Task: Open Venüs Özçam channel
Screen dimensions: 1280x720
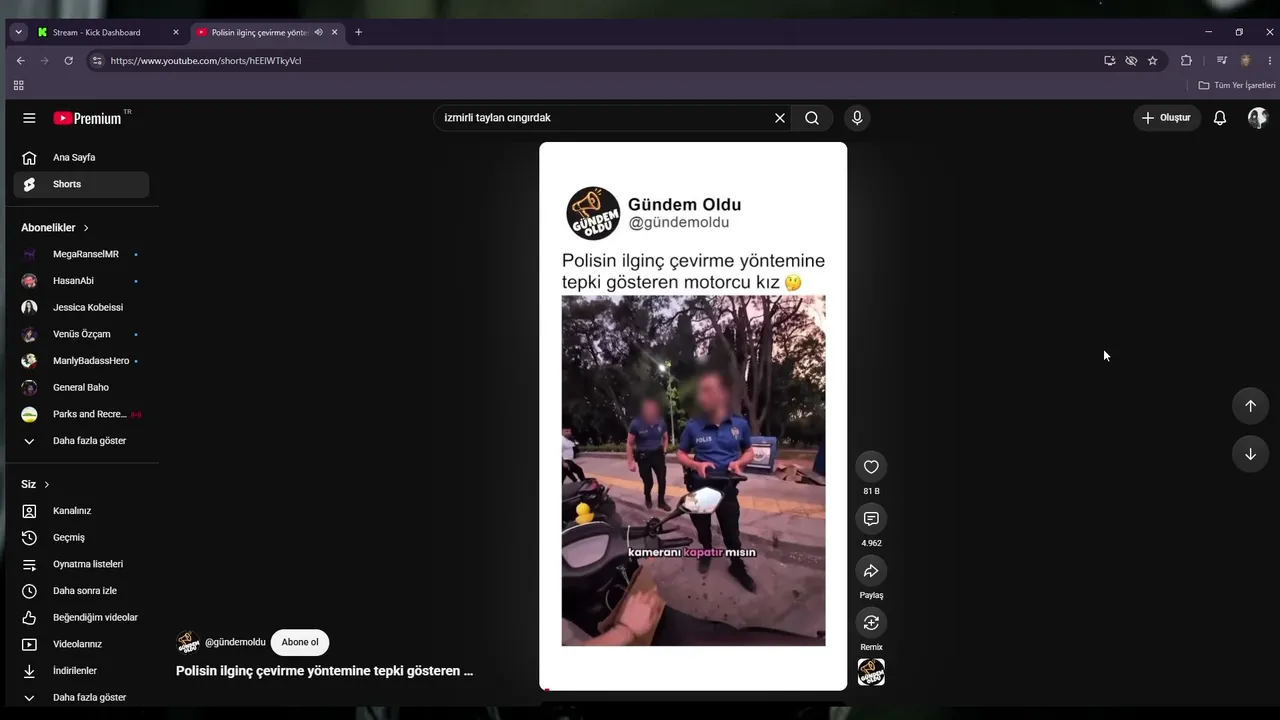Action: click(81, 334)
